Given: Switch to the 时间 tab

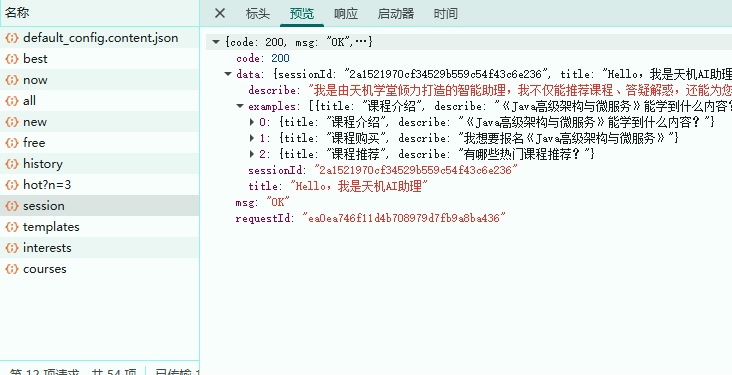Looking at the screenshot, I should pos(445,14).
